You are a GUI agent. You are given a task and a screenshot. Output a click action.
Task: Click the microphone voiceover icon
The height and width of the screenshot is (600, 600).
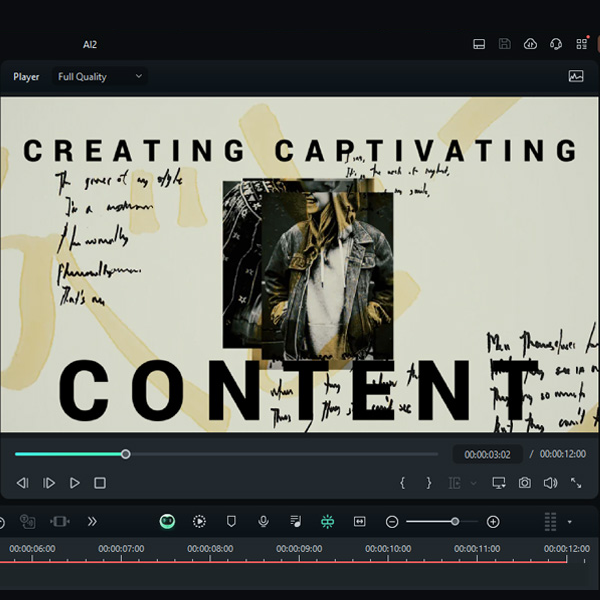(x=263, y=521)
